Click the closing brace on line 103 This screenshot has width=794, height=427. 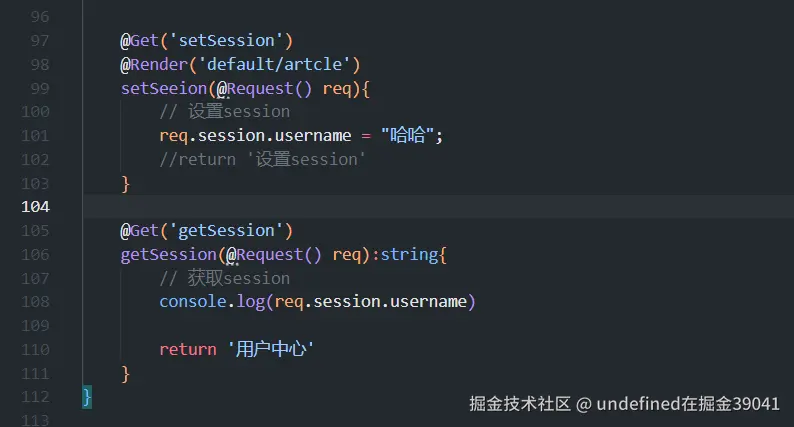pyautogui.click(x=126, y=183)
